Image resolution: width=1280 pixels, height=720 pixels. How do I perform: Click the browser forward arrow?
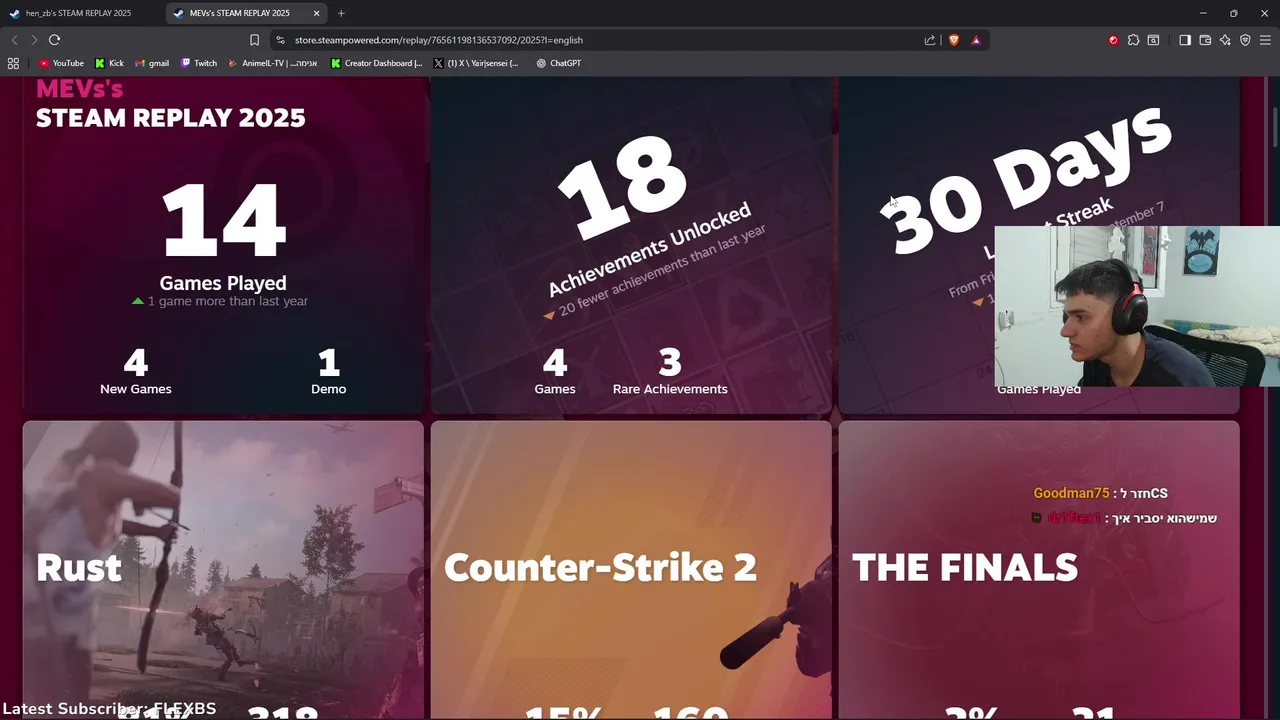(x=34, y=40)
